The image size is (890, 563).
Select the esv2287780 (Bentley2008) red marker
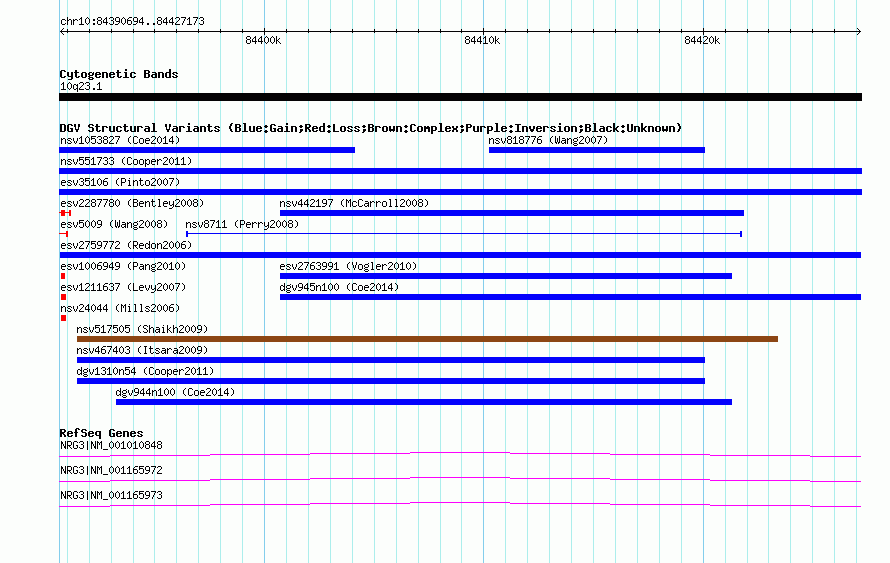(x=65, y=213)
